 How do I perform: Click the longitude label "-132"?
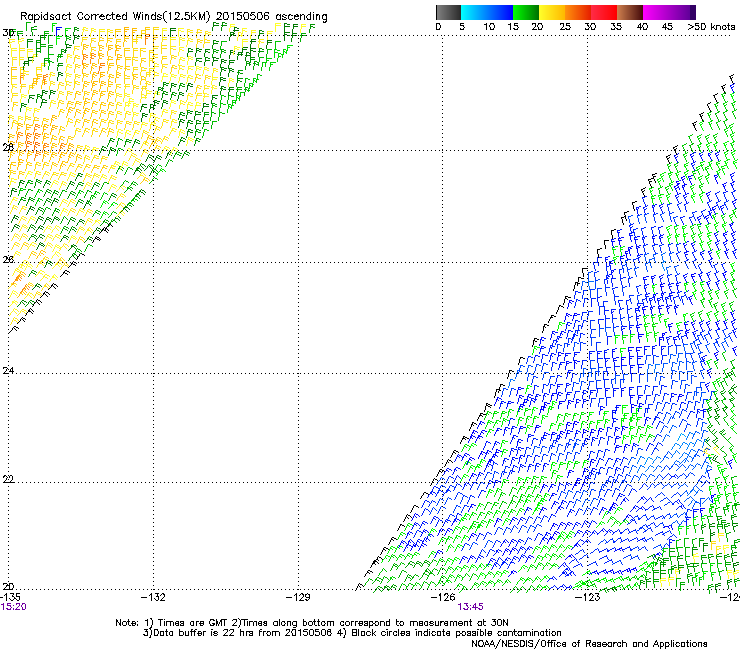153,597
